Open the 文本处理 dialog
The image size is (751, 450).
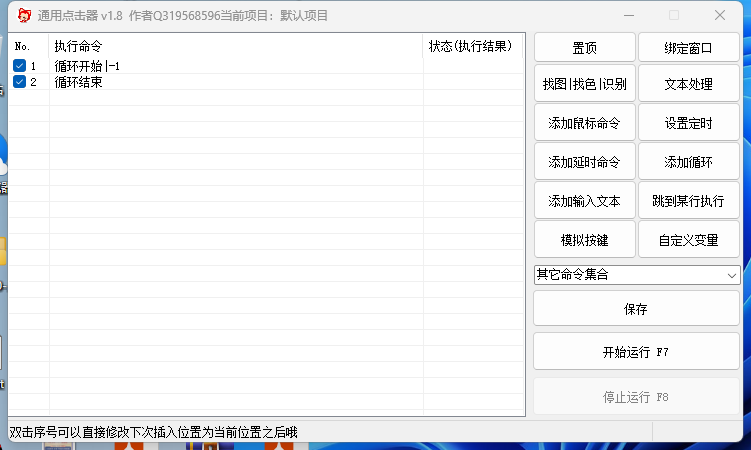pos(688,84)
